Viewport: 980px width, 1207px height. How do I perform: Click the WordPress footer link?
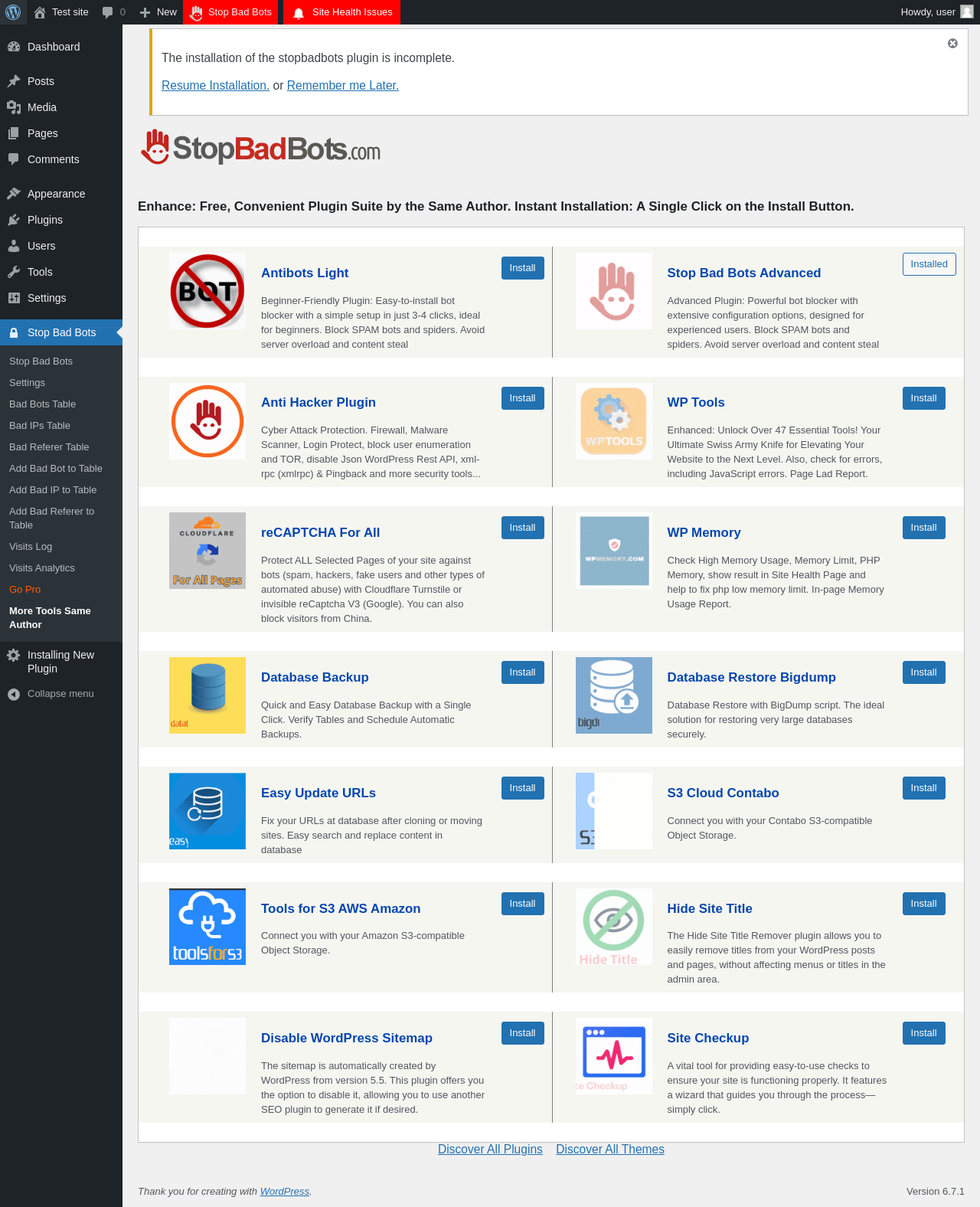click(285, 1192)
